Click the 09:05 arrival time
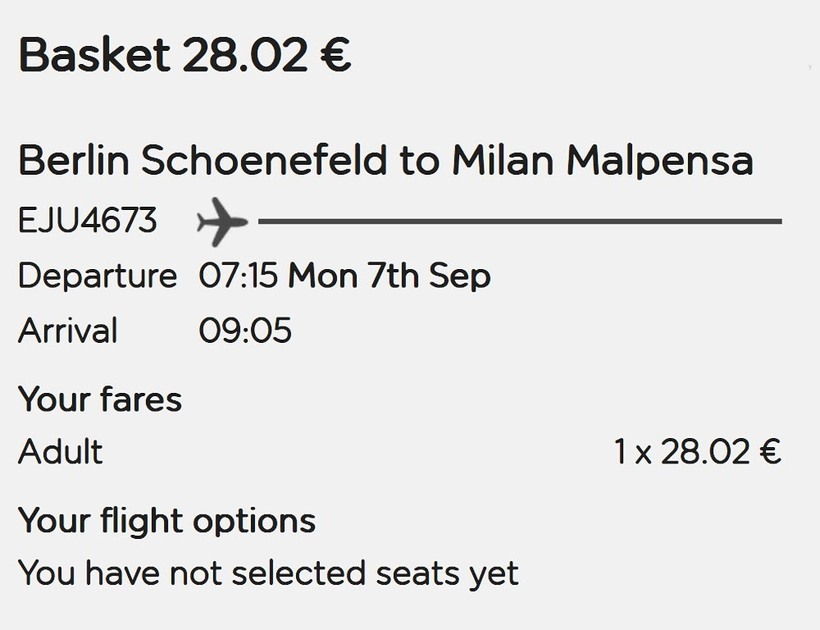 coord(245,331)
